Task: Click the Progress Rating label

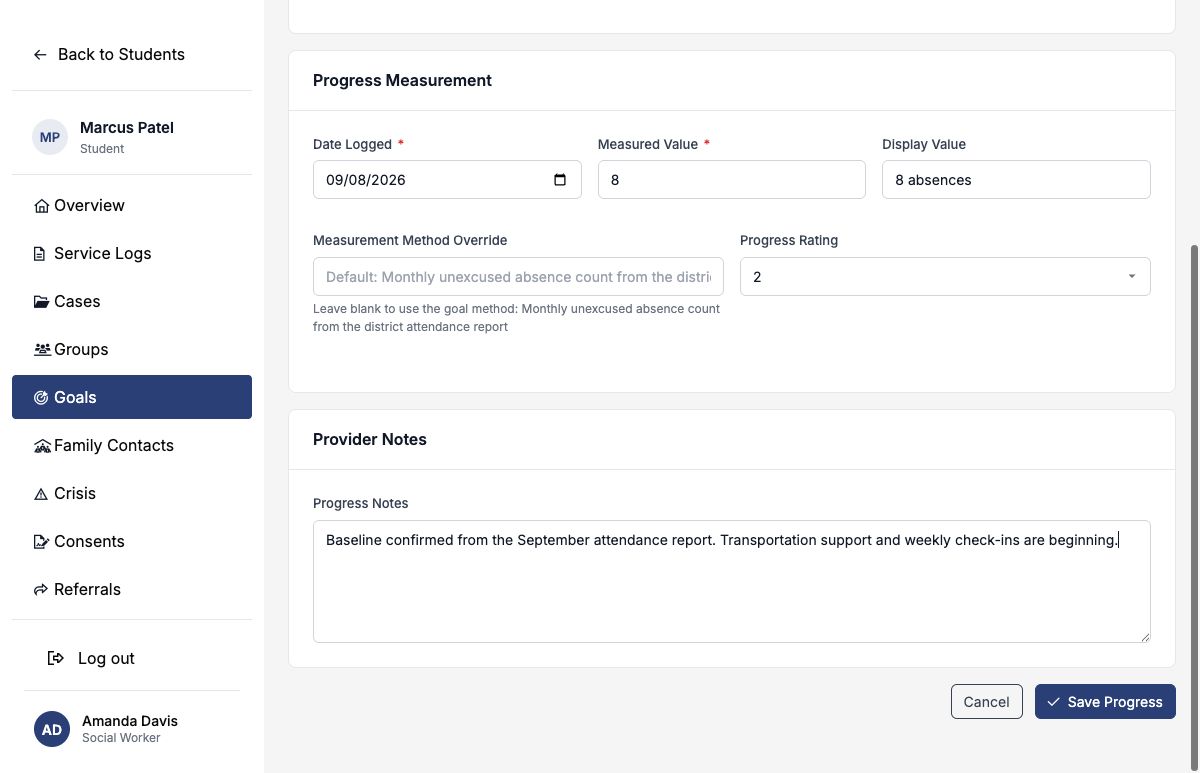Action: 789,240
